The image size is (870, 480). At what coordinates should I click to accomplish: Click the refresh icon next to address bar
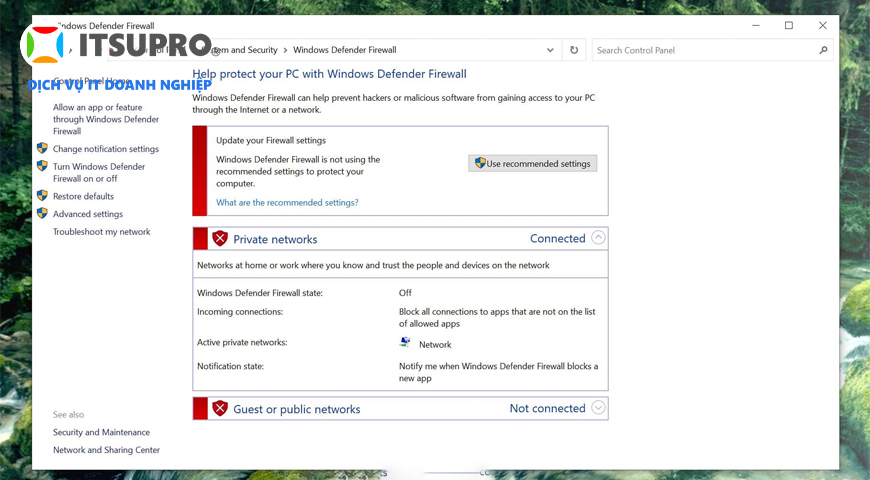coord(574,50)
